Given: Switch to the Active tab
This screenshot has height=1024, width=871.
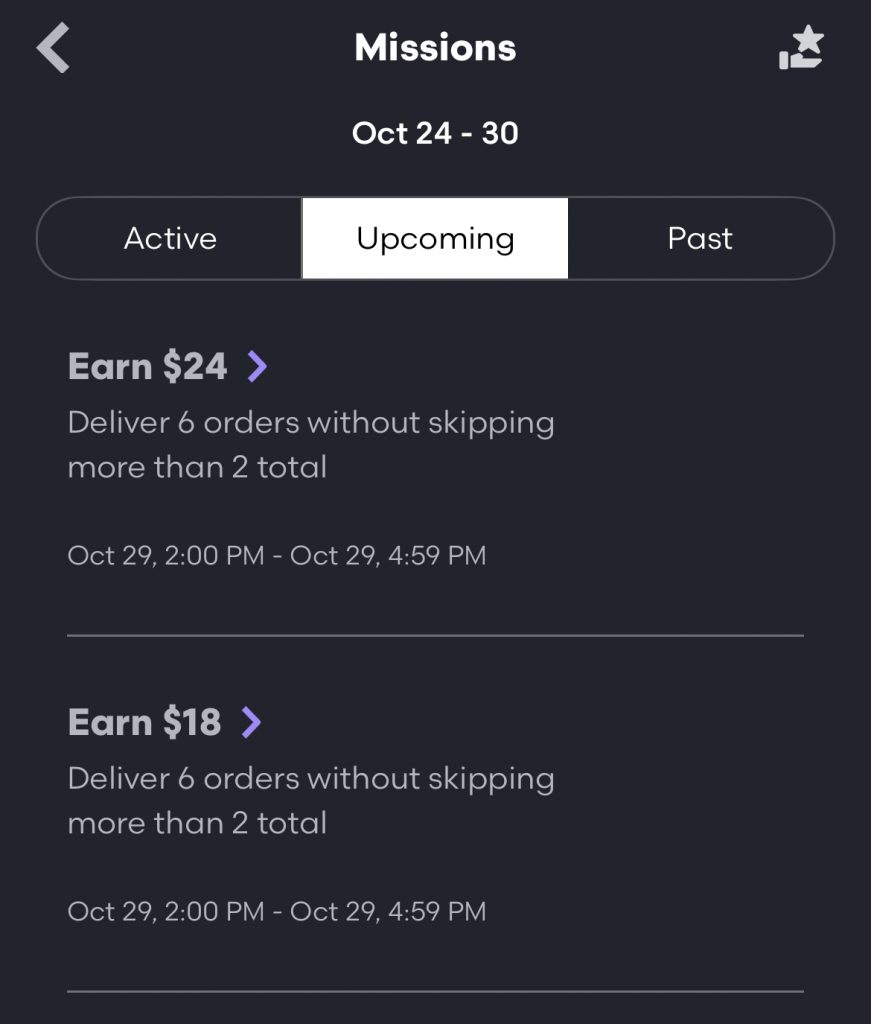Looking at the screenshot, I should (170, 238).
